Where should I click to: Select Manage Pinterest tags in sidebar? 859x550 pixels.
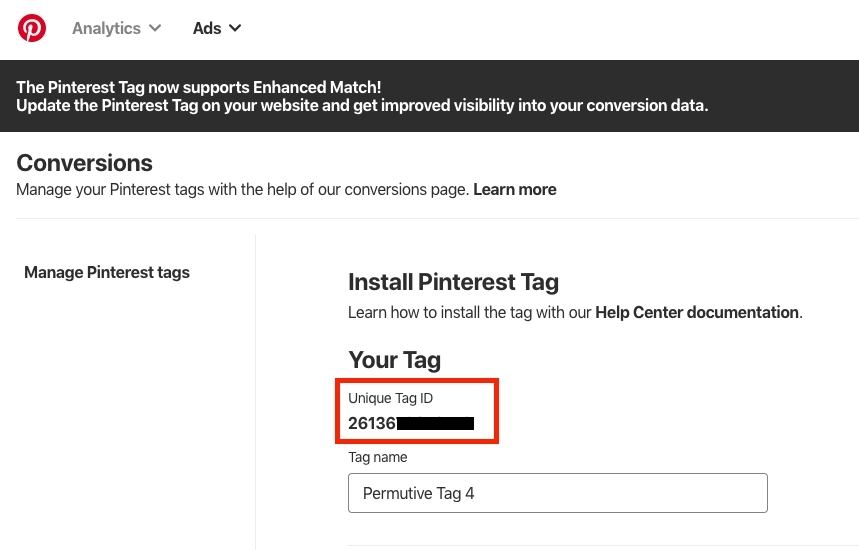[x=107, y=272]
